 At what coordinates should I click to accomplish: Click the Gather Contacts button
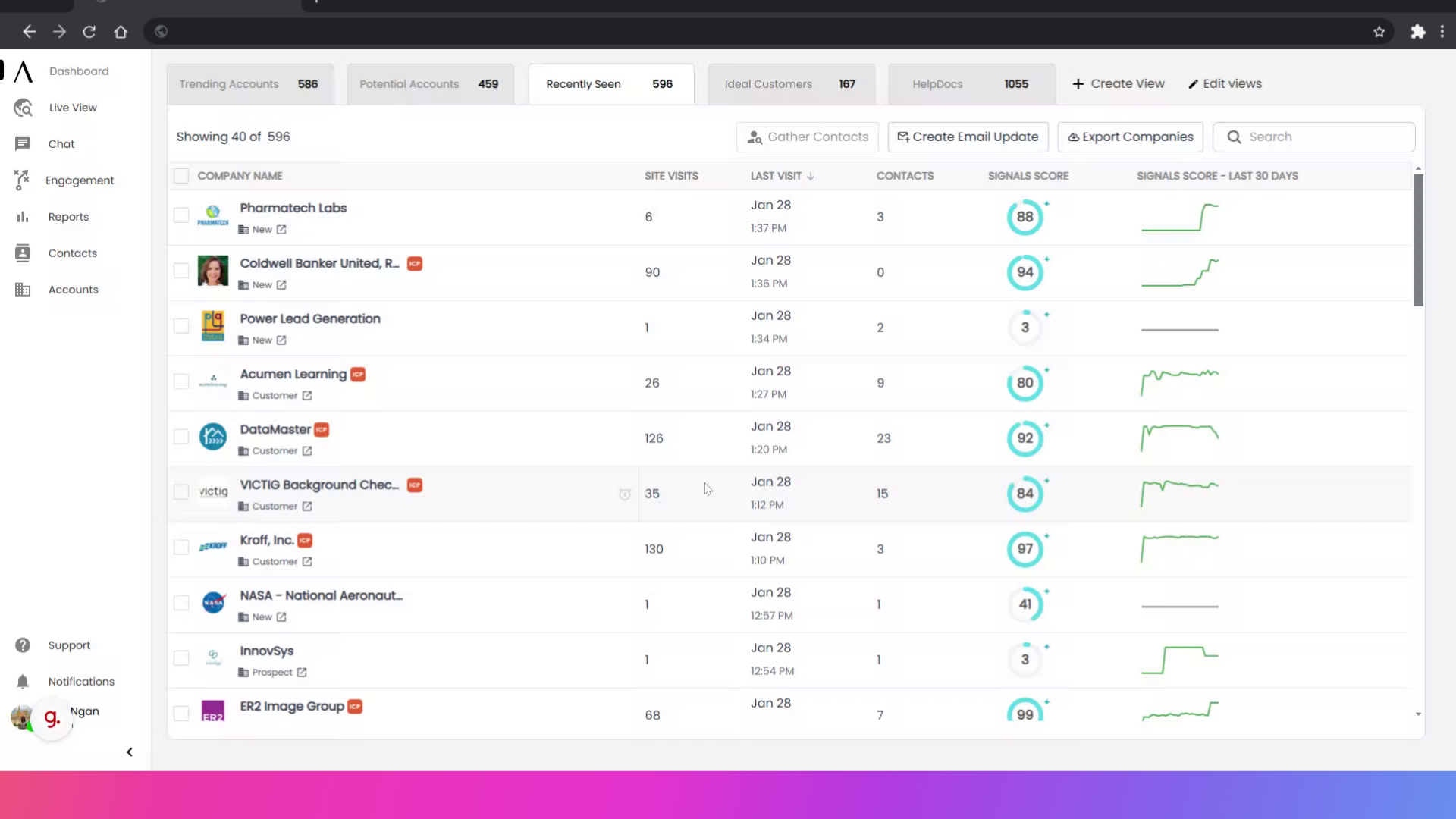point(808,137)
